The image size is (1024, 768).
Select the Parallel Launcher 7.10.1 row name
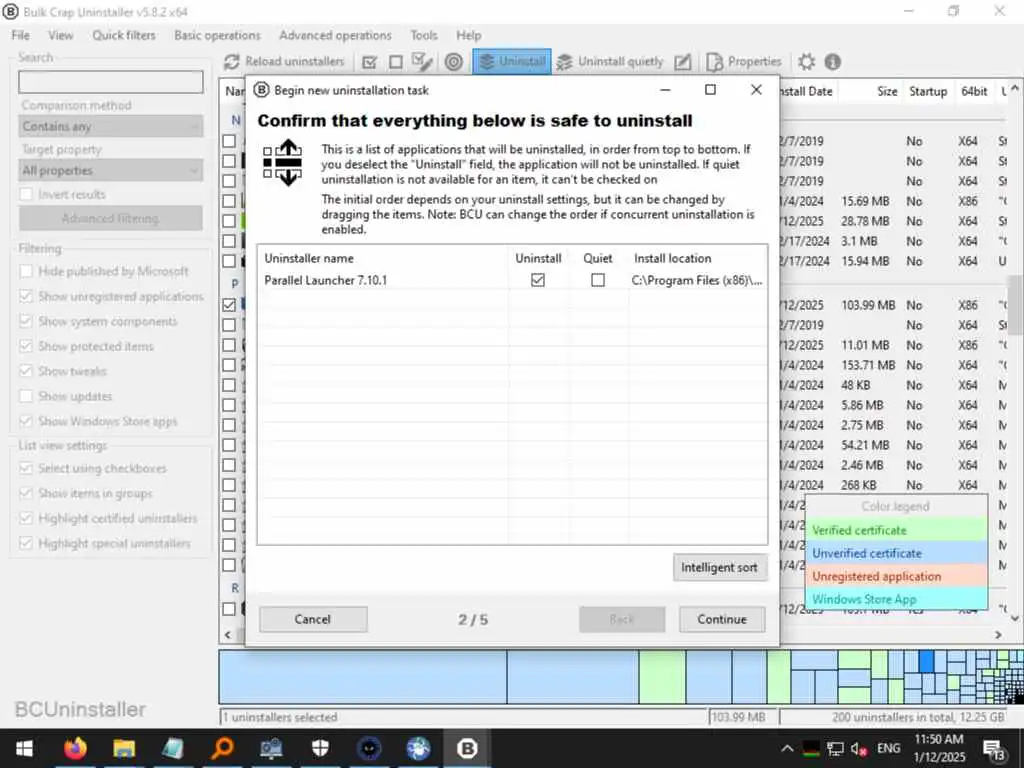[x=325, y=280]
